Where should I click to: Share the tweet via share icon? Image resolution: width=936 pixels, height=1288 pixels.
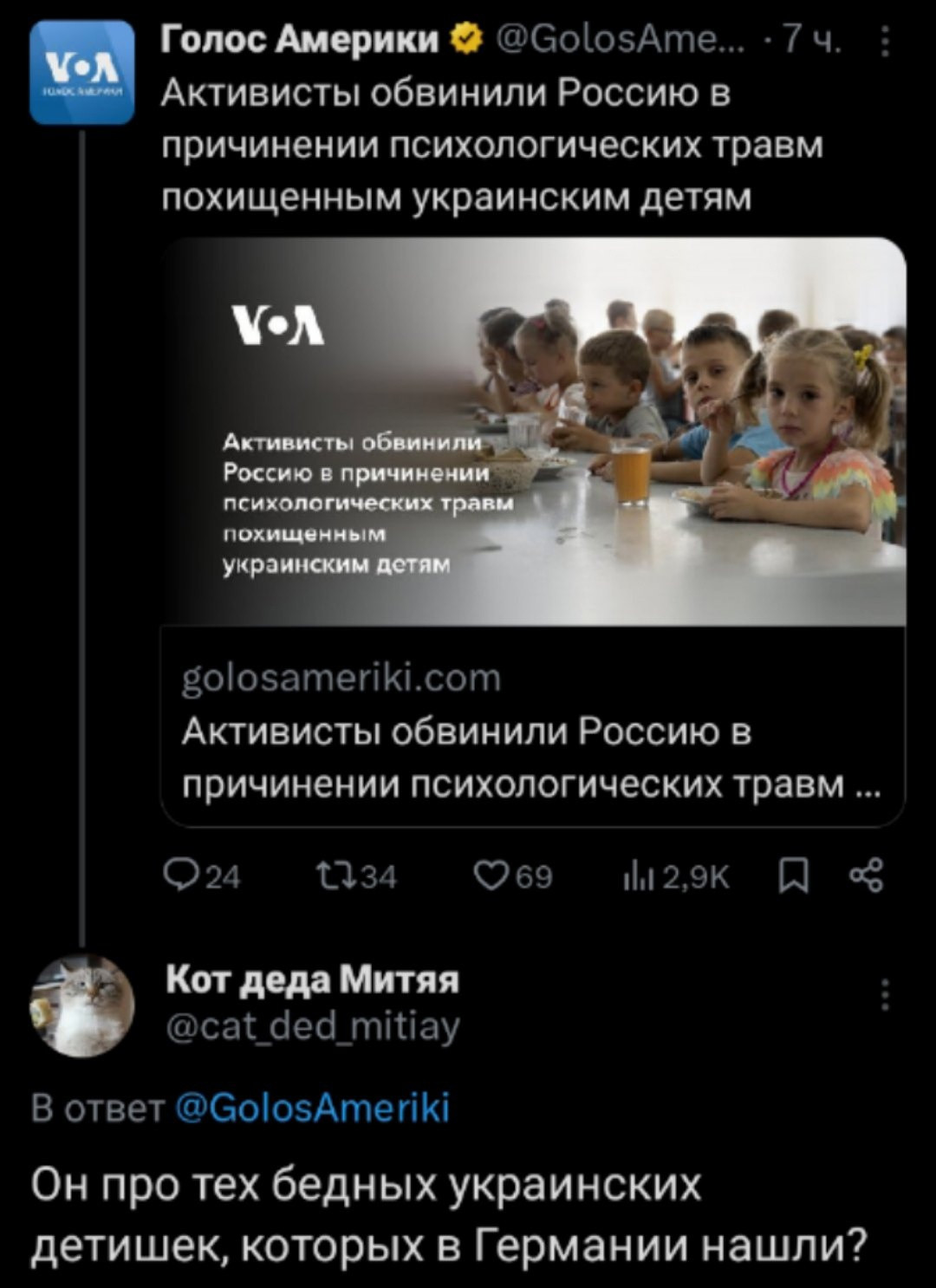[867, 876]
